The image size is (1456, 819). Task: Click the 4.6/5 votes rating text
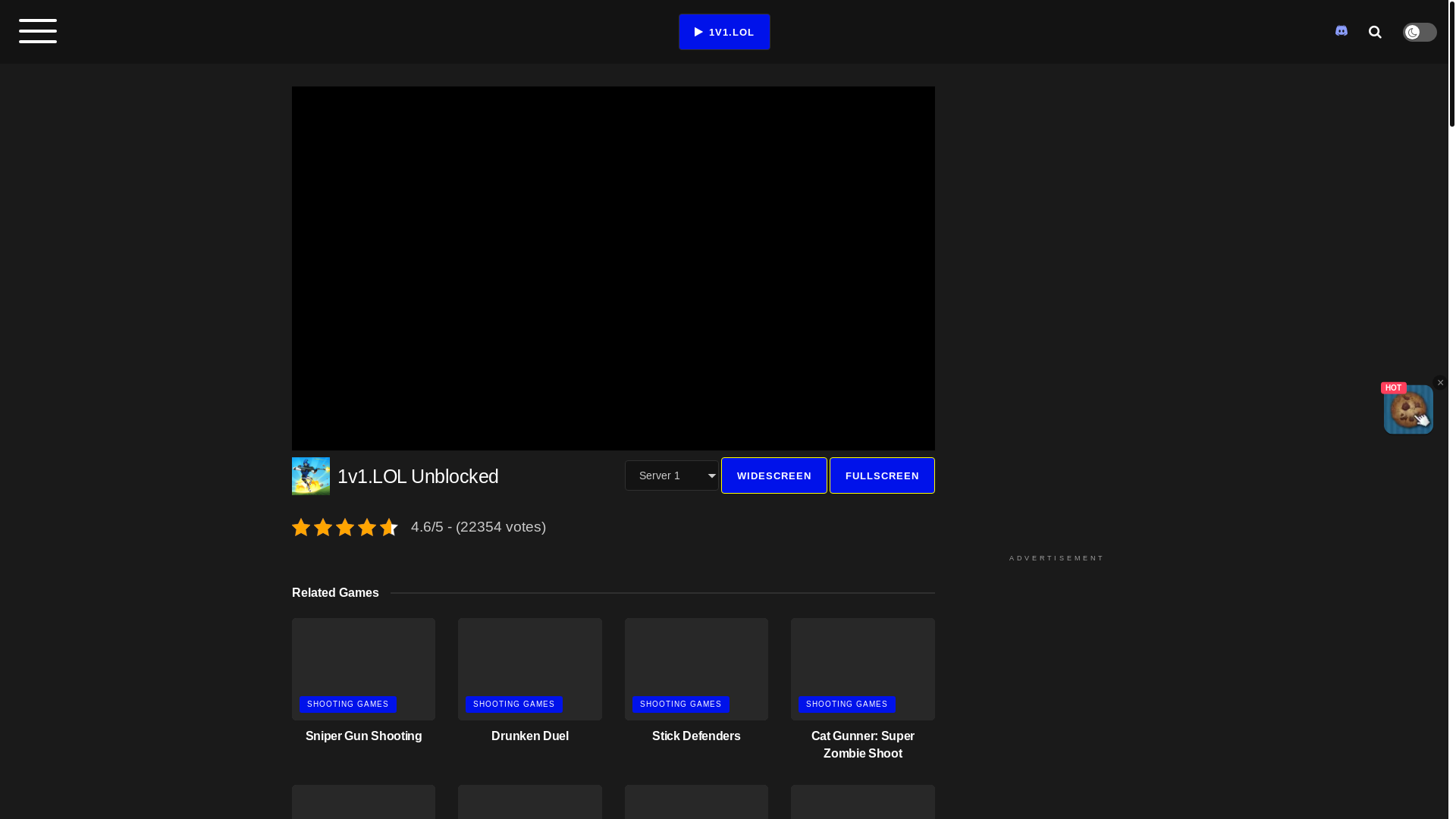479,527
